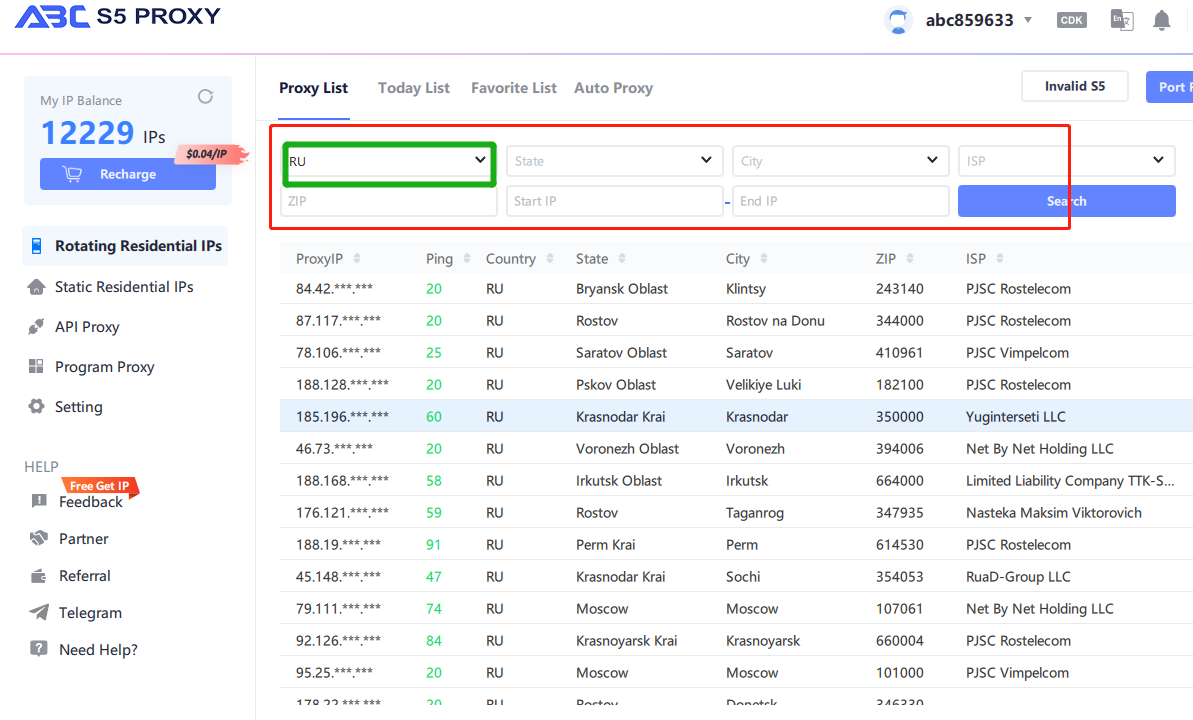Switch to the Today List tab
1193x720 pixels.
413,88
